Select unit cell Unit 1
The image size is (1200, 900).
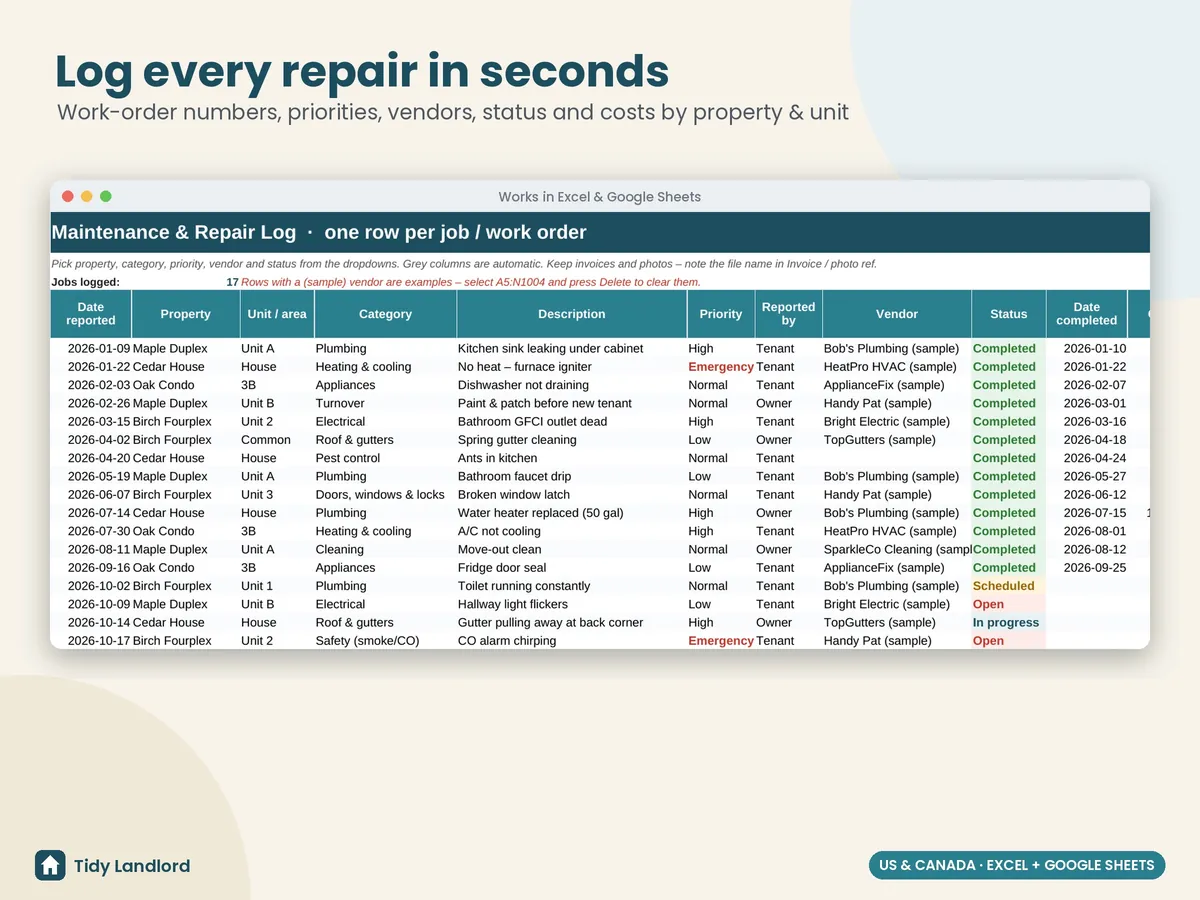coord(277,586)
